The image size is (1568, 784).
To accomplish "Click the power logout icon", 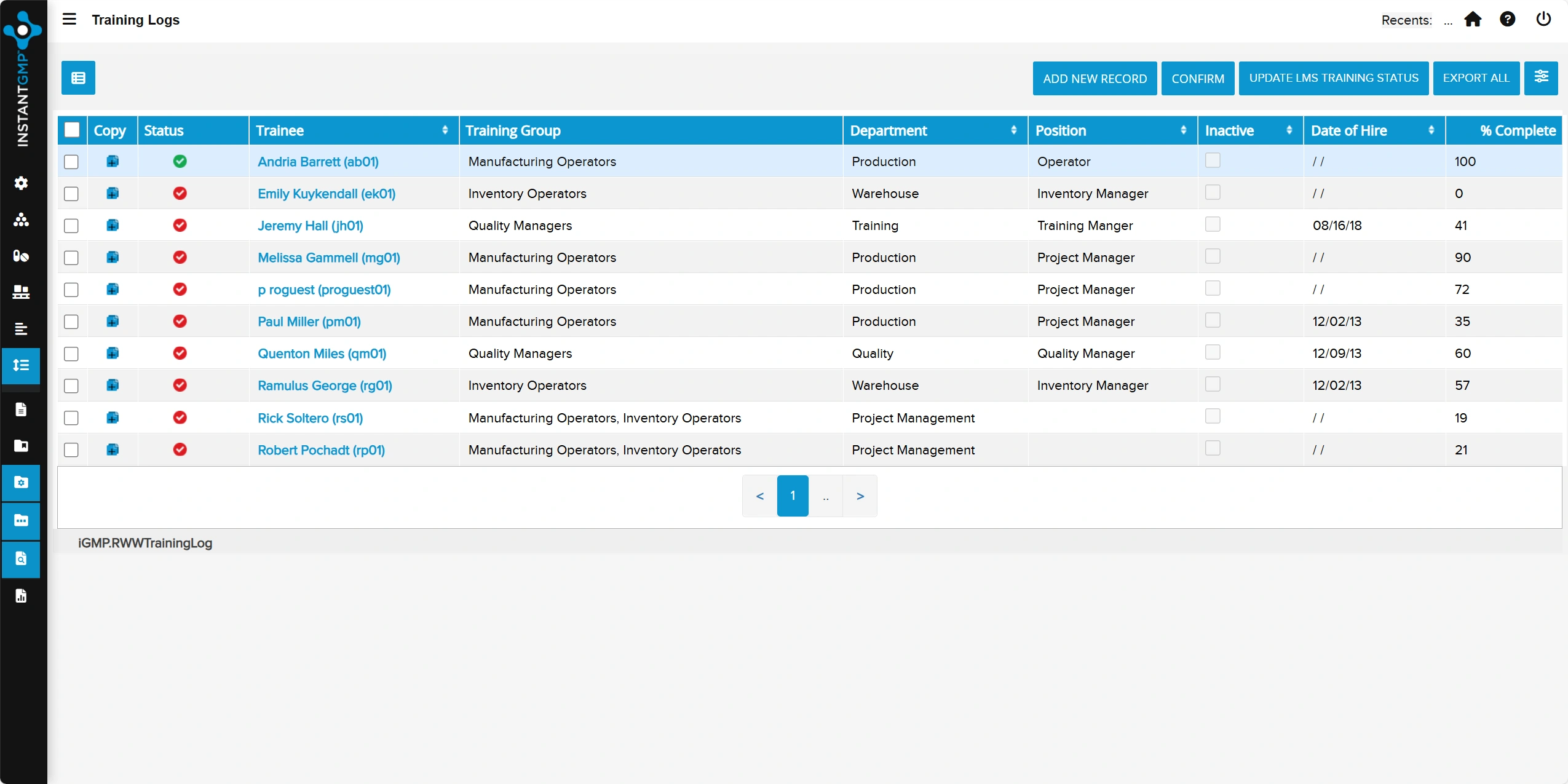I will pos(1543,20).
